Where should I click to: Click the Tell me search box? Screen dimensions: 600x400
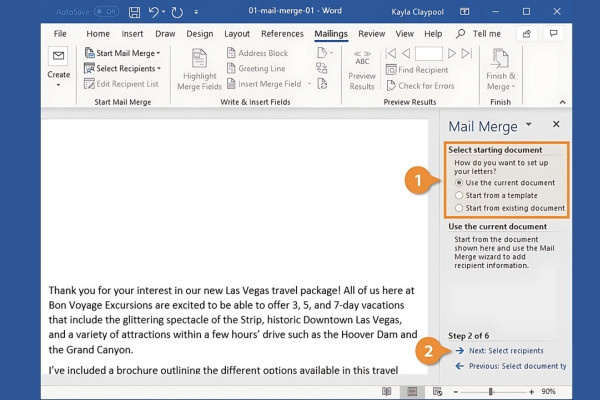[478, 34]
